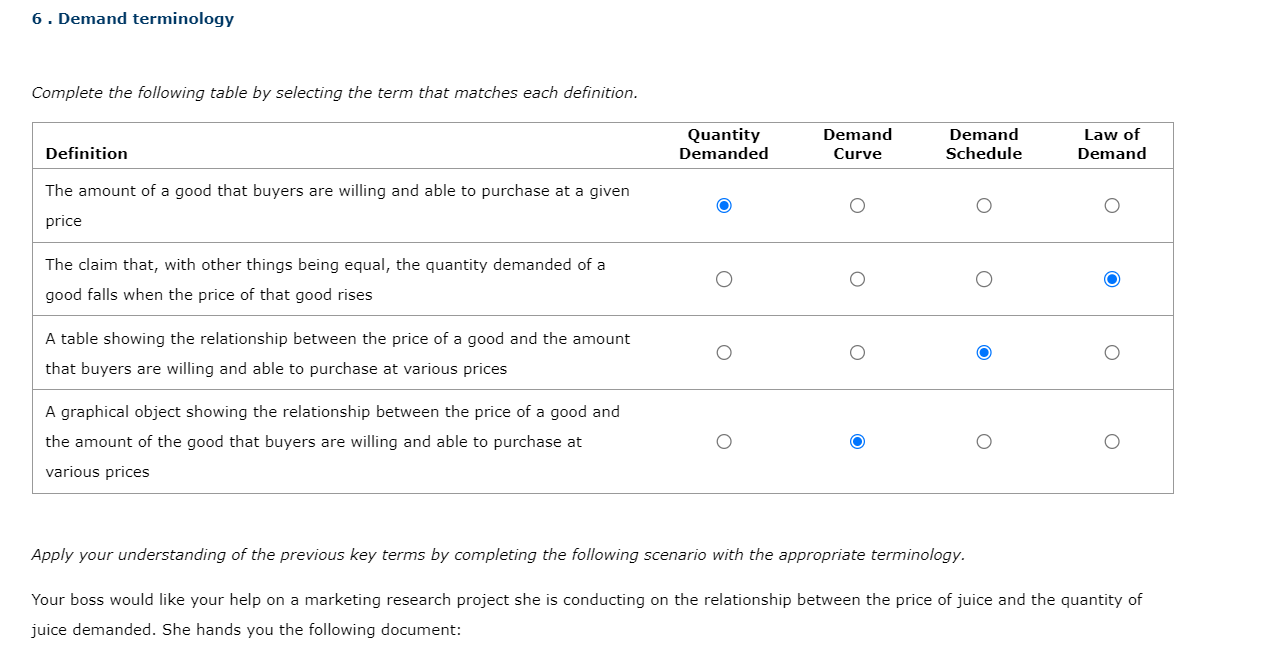Click the Law of Demand column header

[x=1112, y=144]
